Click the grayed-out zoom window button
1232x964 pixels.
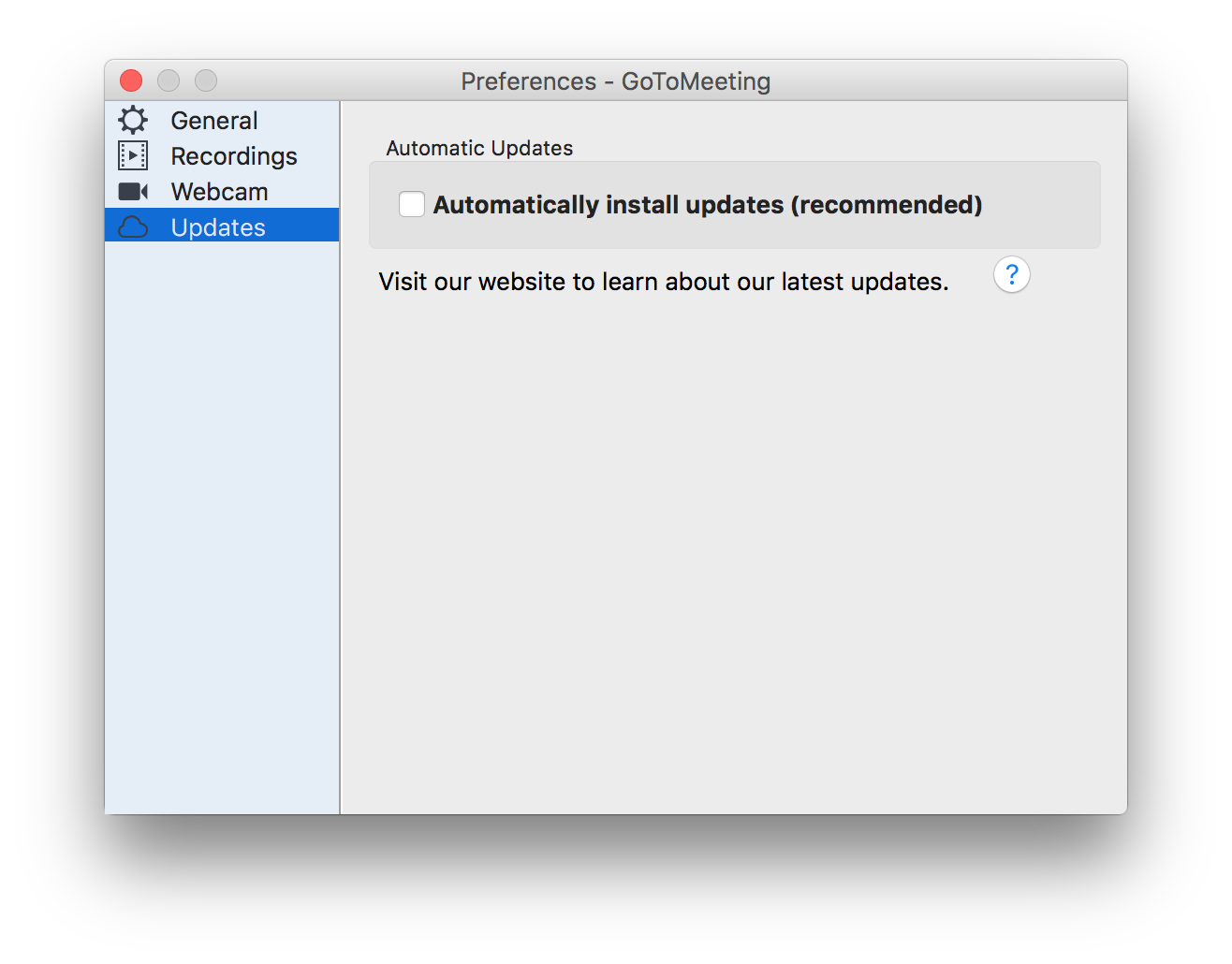(206, 80)
